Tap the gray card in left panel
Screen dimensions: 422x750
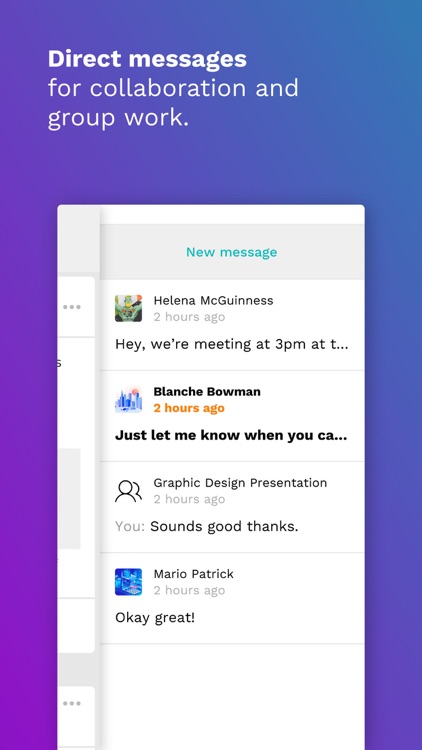[69, 499]
